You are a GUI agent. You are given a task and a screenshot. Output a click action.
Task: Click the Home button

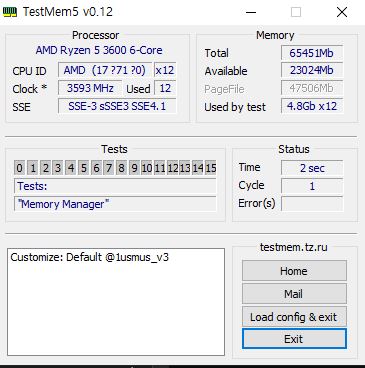pos(294,271)
